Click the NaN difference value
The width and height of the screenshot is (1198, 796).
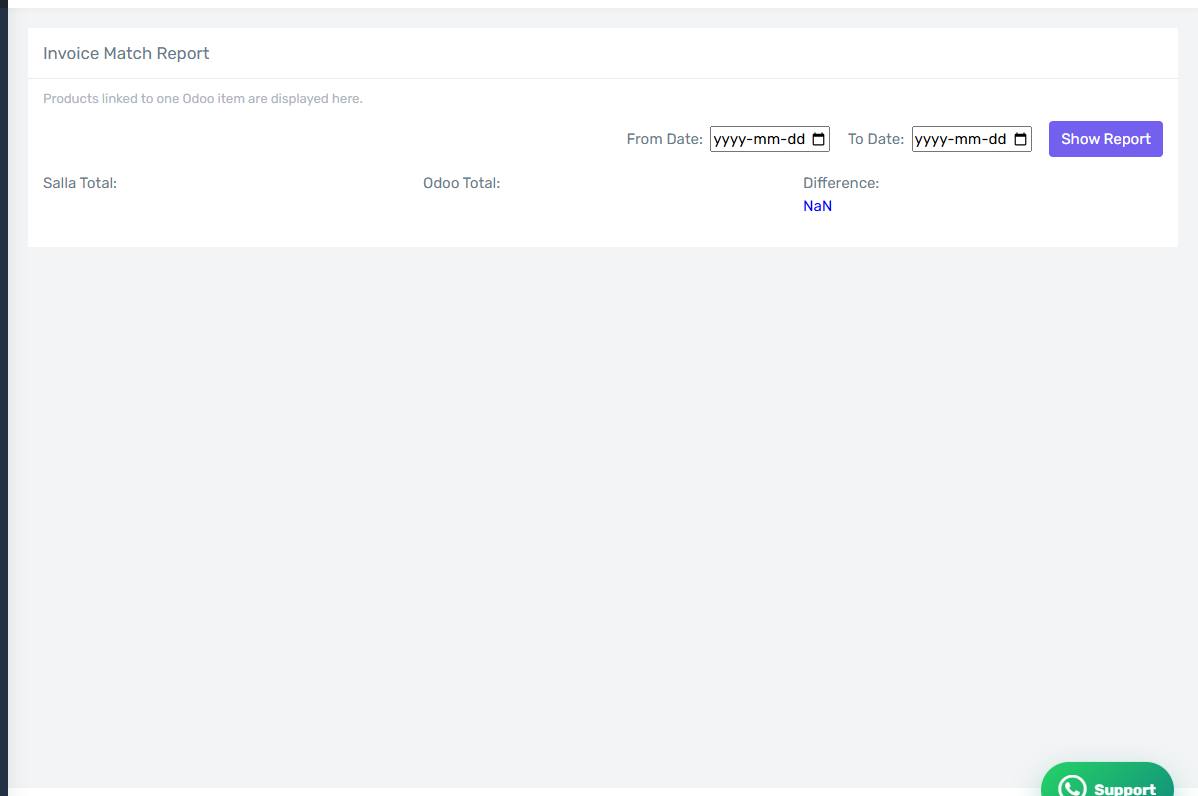tap(817, 205)
